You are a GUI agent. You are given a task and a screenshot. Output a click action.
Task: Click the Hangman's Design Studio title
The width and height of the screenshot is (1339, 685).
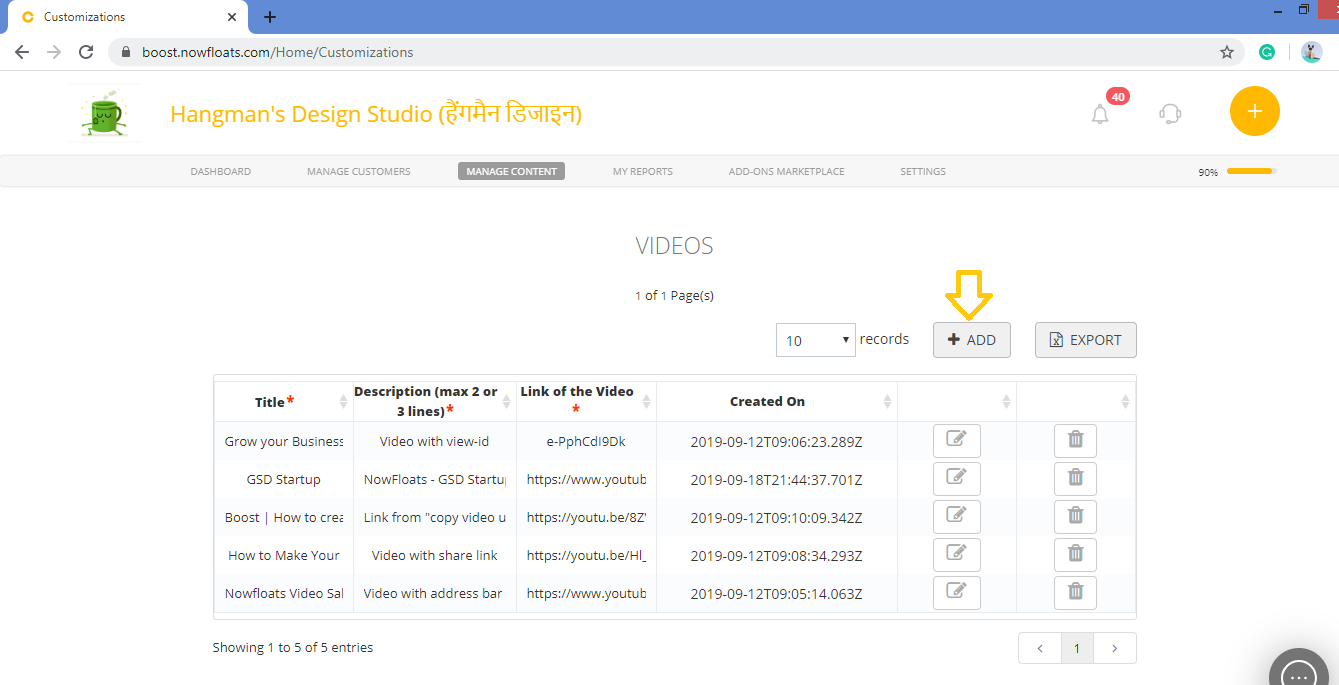click(376, 114)
